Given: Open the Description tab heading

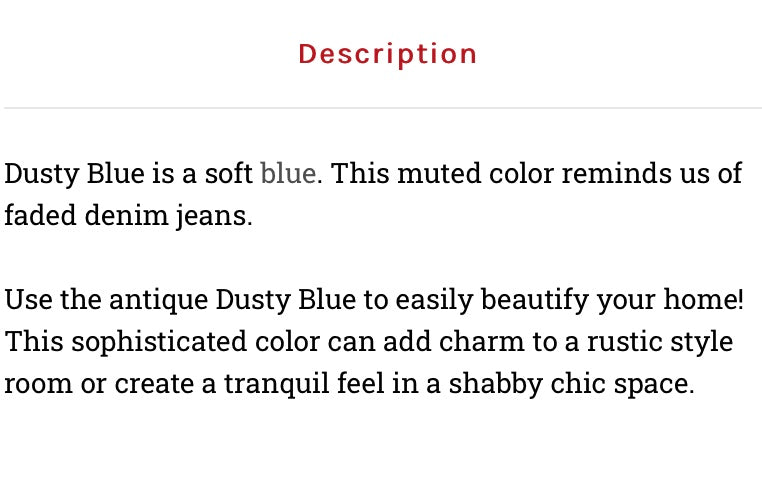Looking at the screenshot, I should (387, 54).
